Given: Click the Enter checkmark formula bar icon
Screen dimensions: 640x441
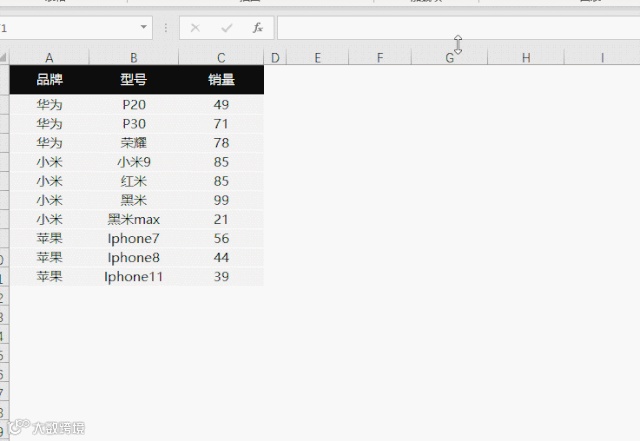Looking at the screenshot, I should point(227,28).
